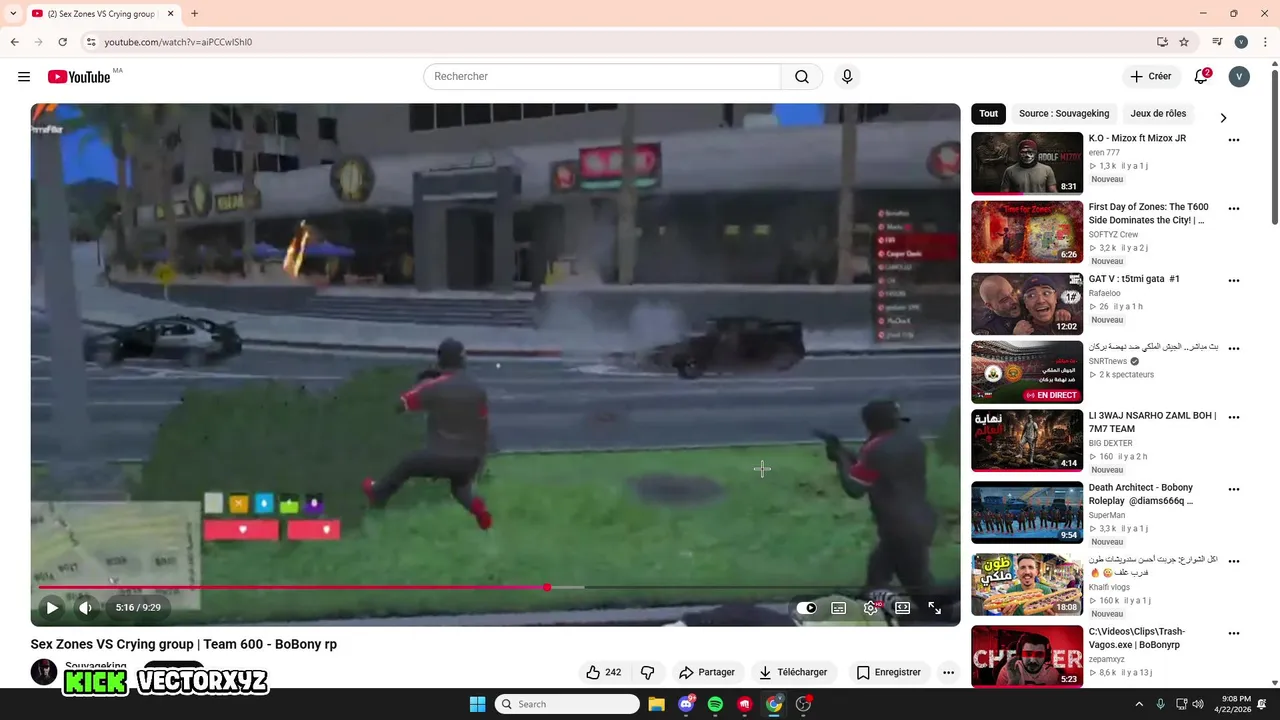Open options for Trash-Vagos.exe video
The height and width of the screenshot is (720, 1280).
(x=1233, y=634)
